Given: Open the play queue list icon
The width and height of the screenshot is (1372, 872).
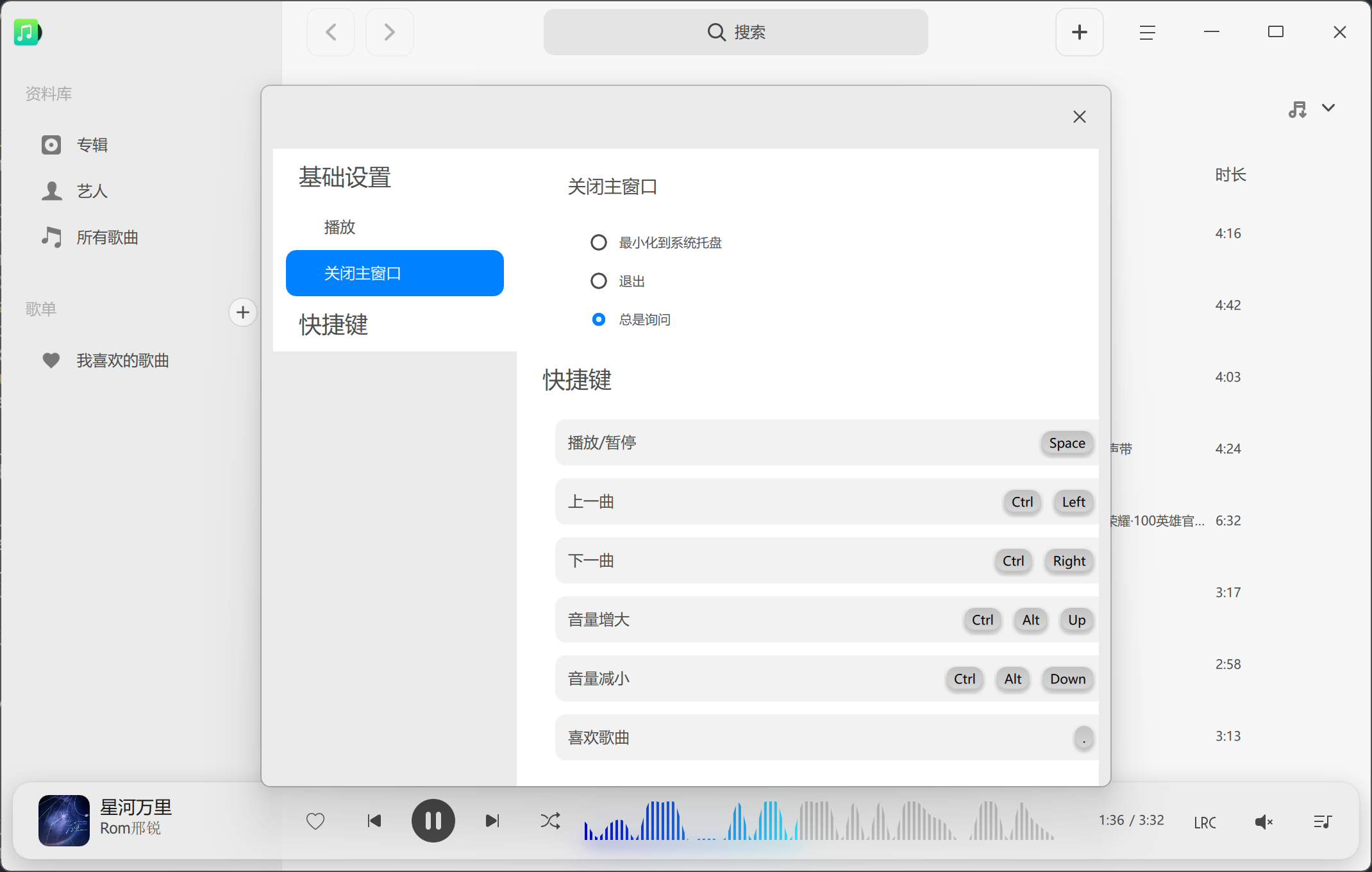Looking at the screenshot, I should pyautogui.click(x=1323, y=821).
